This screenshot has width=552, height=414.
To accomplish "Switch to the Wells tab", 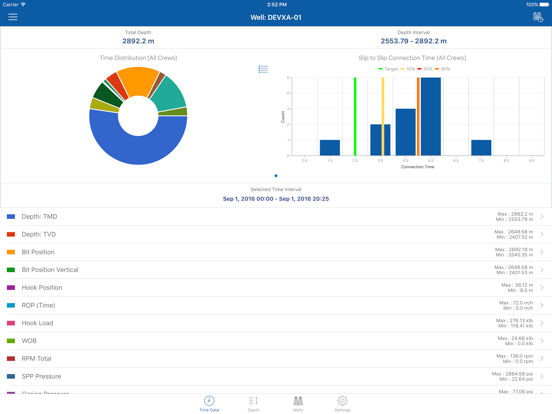I will click(x=298, y=403).
